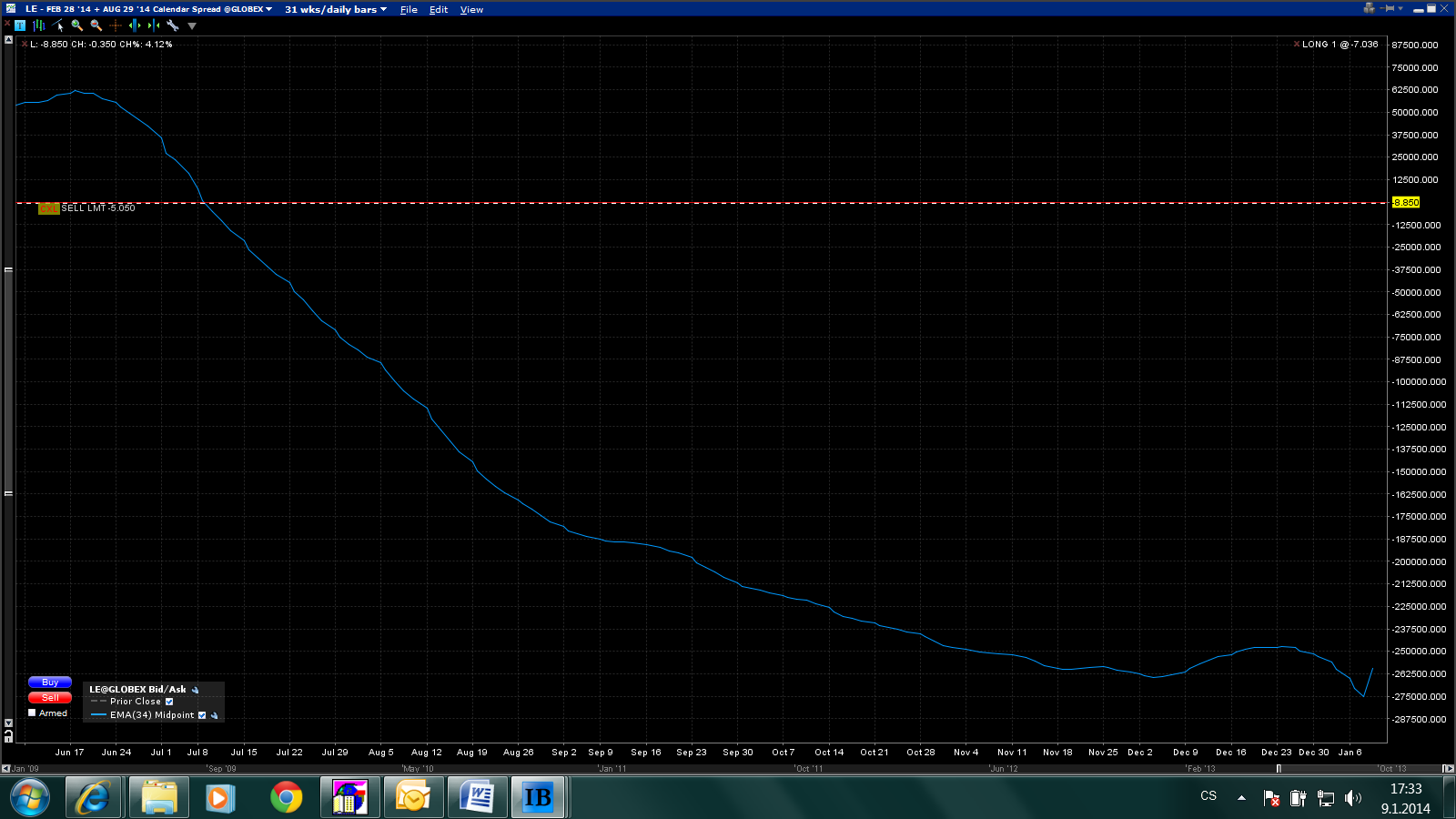Screen dimensions: 1456x819
Task: Open the View menu
Action: (471, 9)
